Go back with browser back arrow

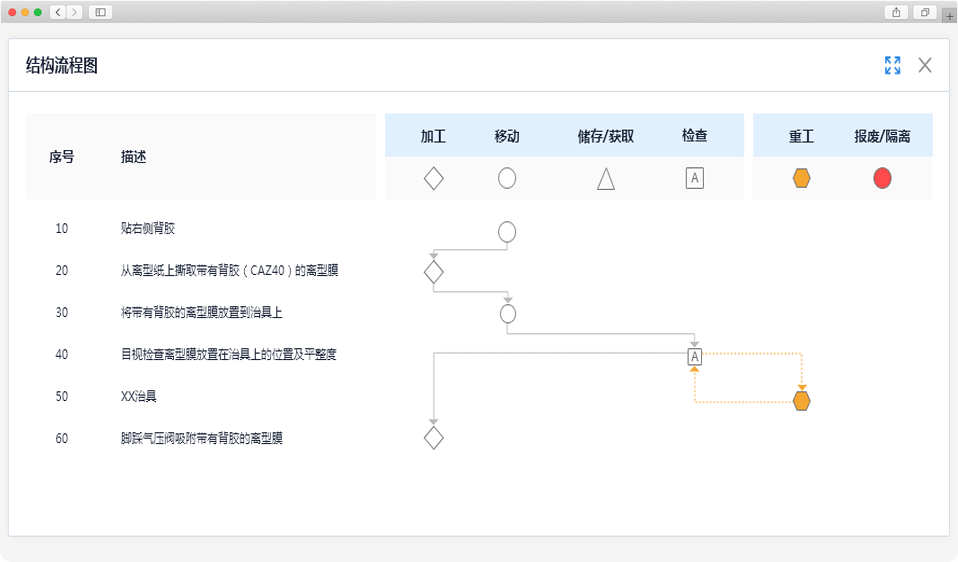[x=58, y=12]
